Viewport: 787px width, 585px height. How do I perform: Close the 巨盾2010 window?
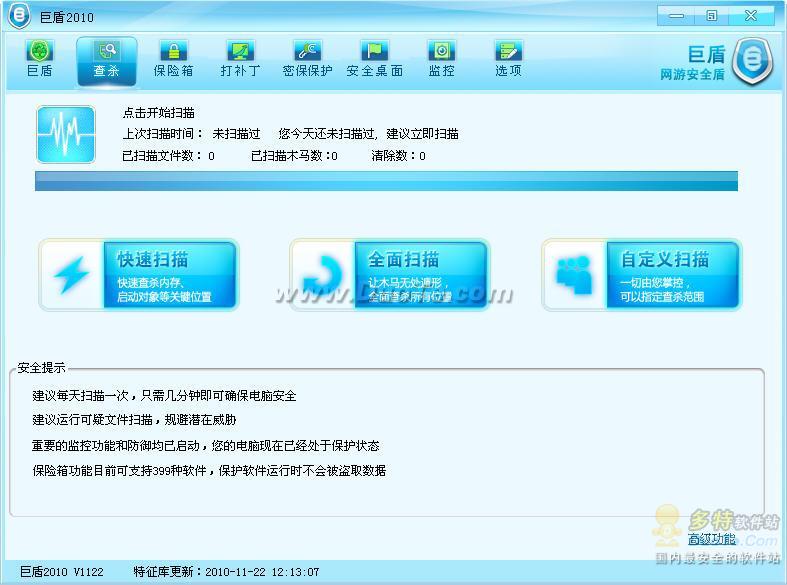click(x=751, y=16)
